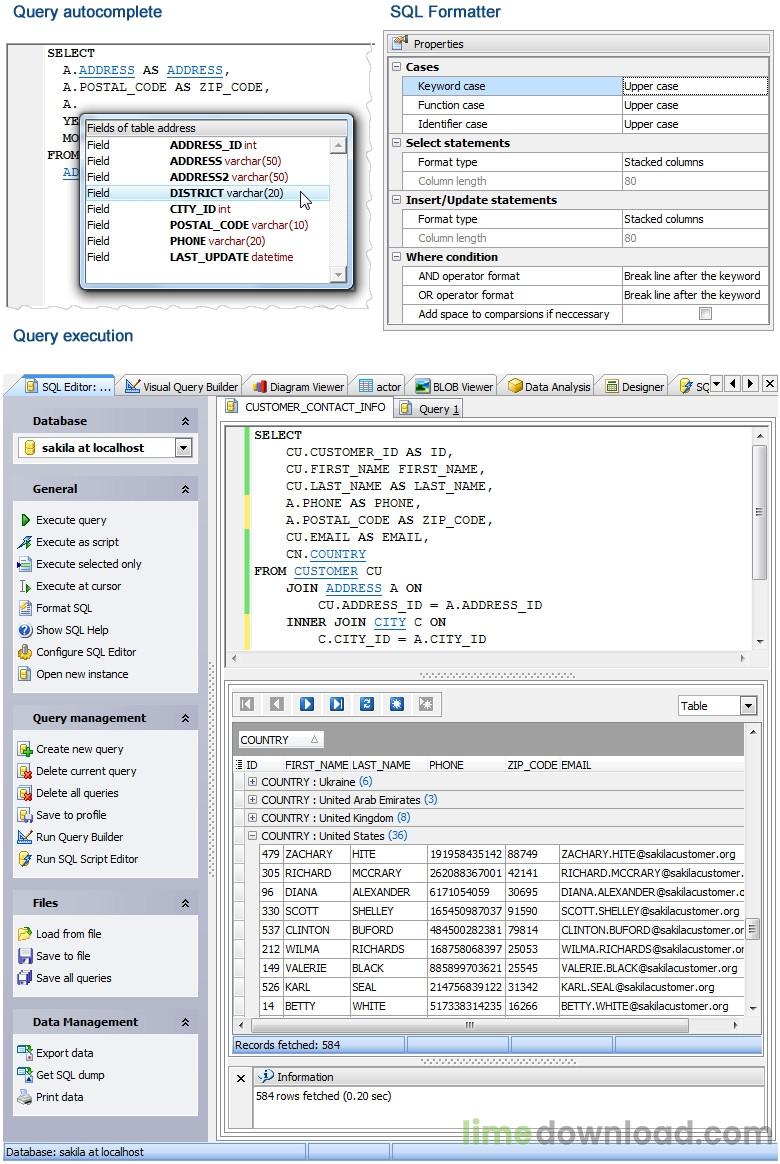Image resolution: width=780 pixels, height=1164 pixels.
Task: Click the Save to profile icon
Action: coord(25,815)
